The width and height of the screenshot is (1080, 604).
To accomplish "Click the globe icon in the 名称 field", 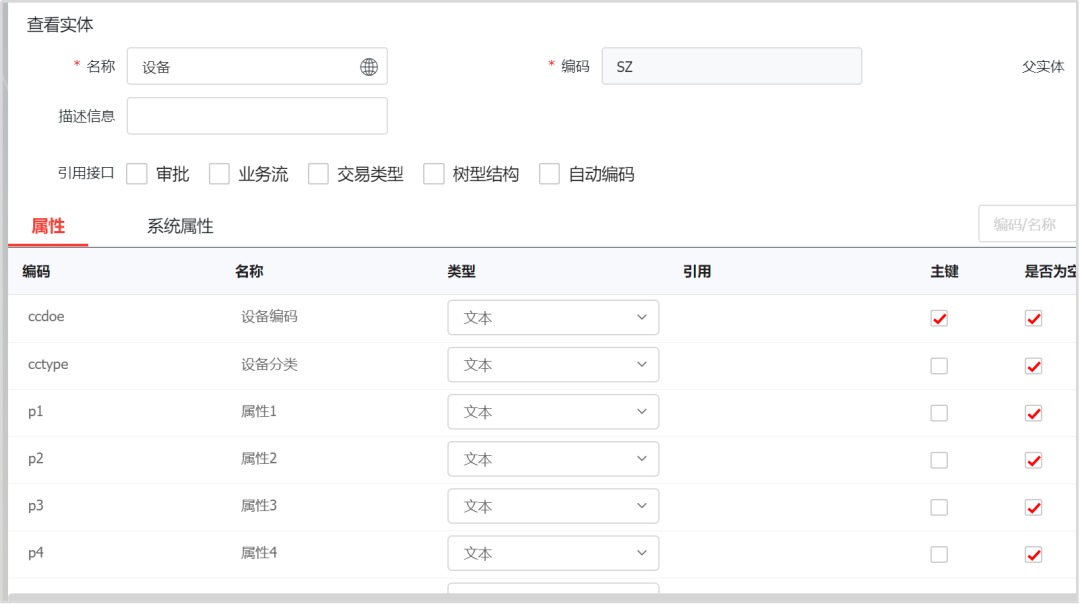I will pos(368,67).
